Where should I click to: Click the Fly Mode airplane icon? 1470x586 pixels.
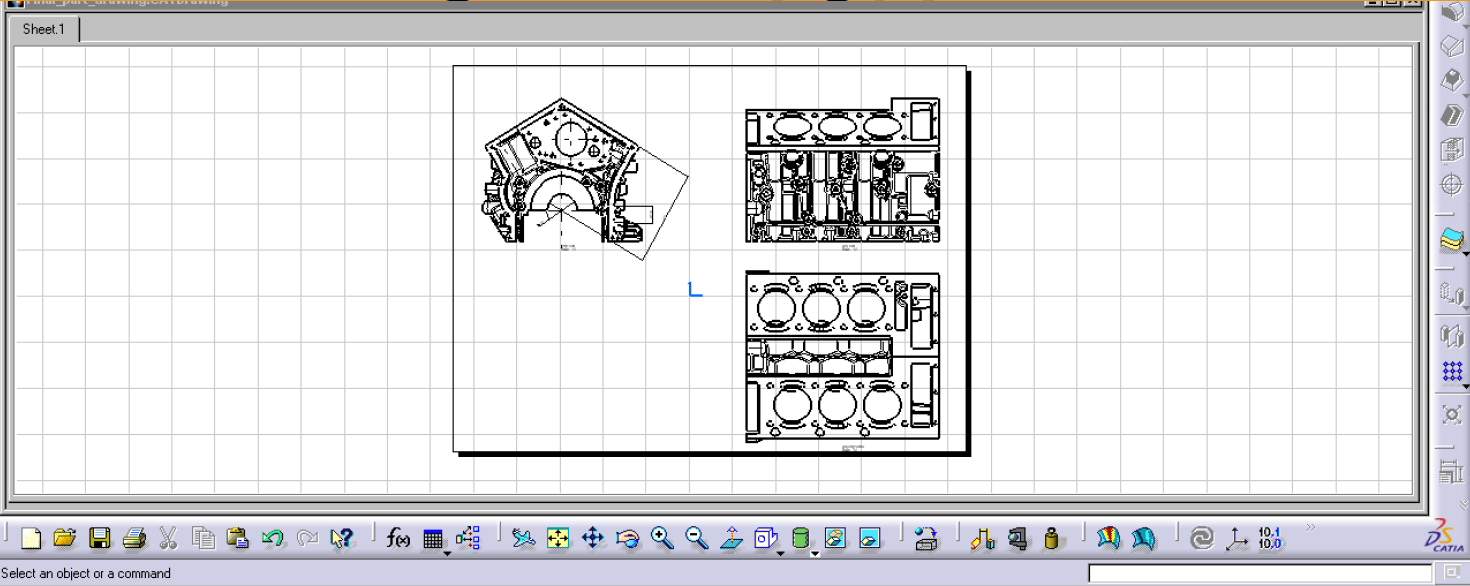coord(523,539)
